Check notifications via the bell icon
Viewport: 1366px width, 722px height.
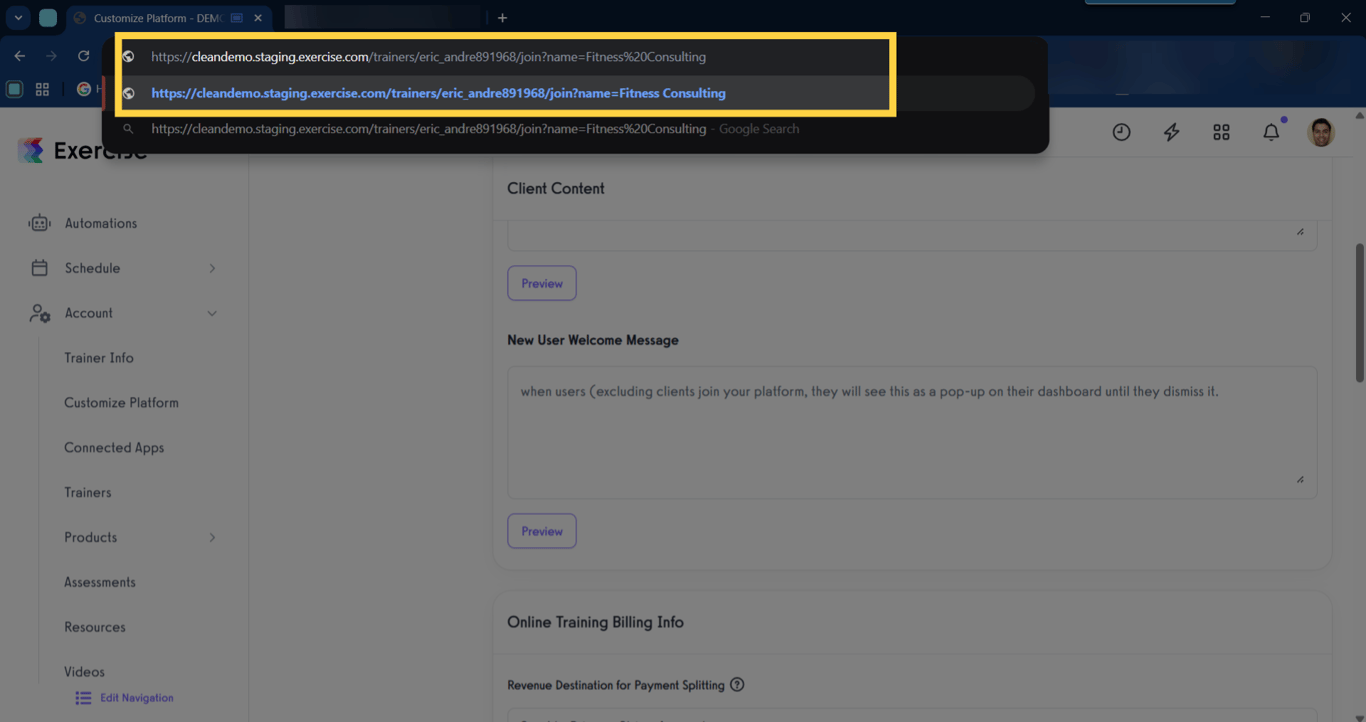tap(1271, 132)
